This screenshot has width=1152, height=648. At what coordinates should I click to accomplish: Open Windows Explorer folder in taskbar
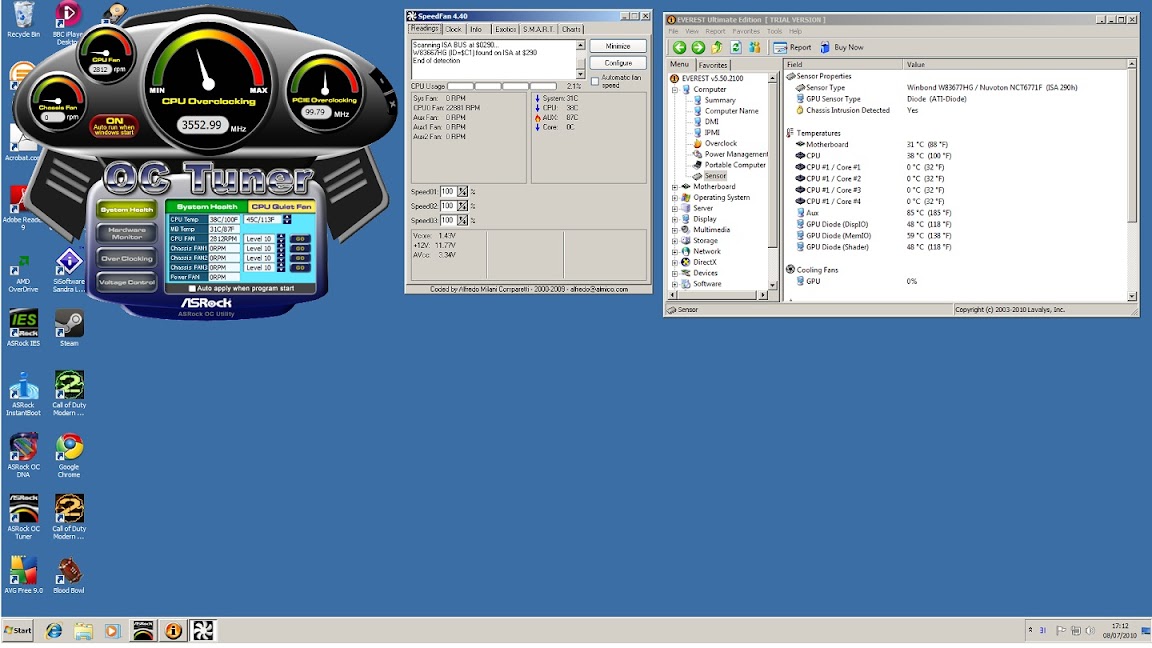pyautogui.click(x=83, y=630)
